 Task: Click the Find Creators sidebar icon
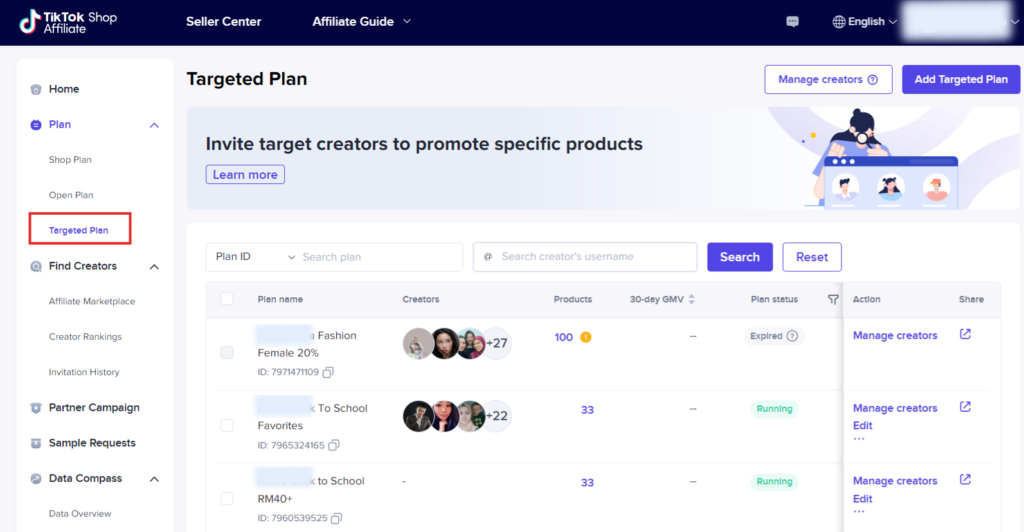pos(36,266)
